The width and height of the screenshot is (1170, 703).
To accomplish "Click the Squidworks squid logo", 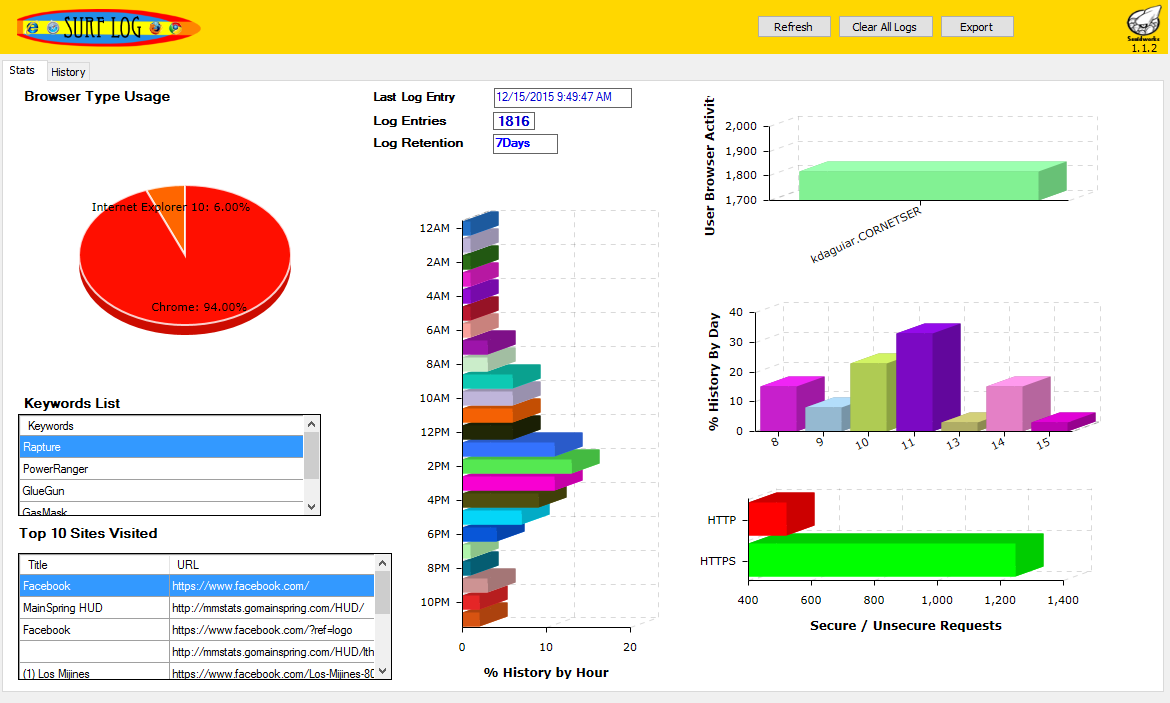I will point(1143,22).
